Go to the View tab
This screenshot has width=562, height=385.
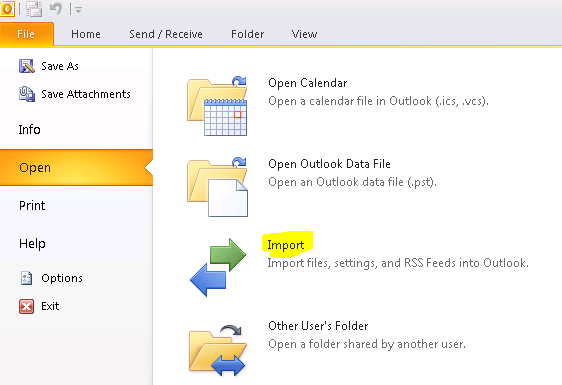[304, 34]
